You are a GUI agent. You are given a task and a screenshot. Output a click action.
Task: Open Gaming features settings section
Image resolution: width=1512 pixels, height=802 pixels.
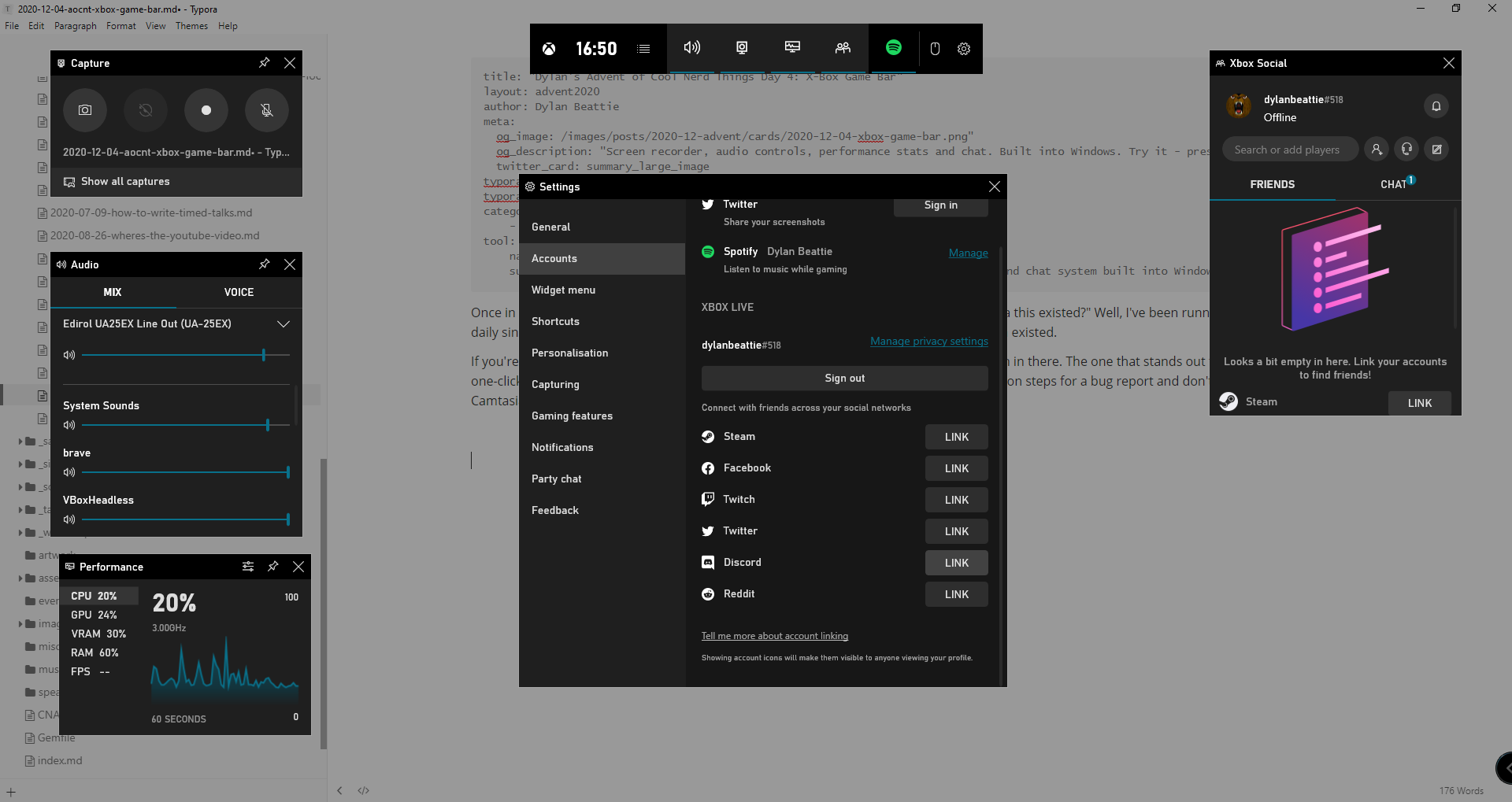coord(602,416)
